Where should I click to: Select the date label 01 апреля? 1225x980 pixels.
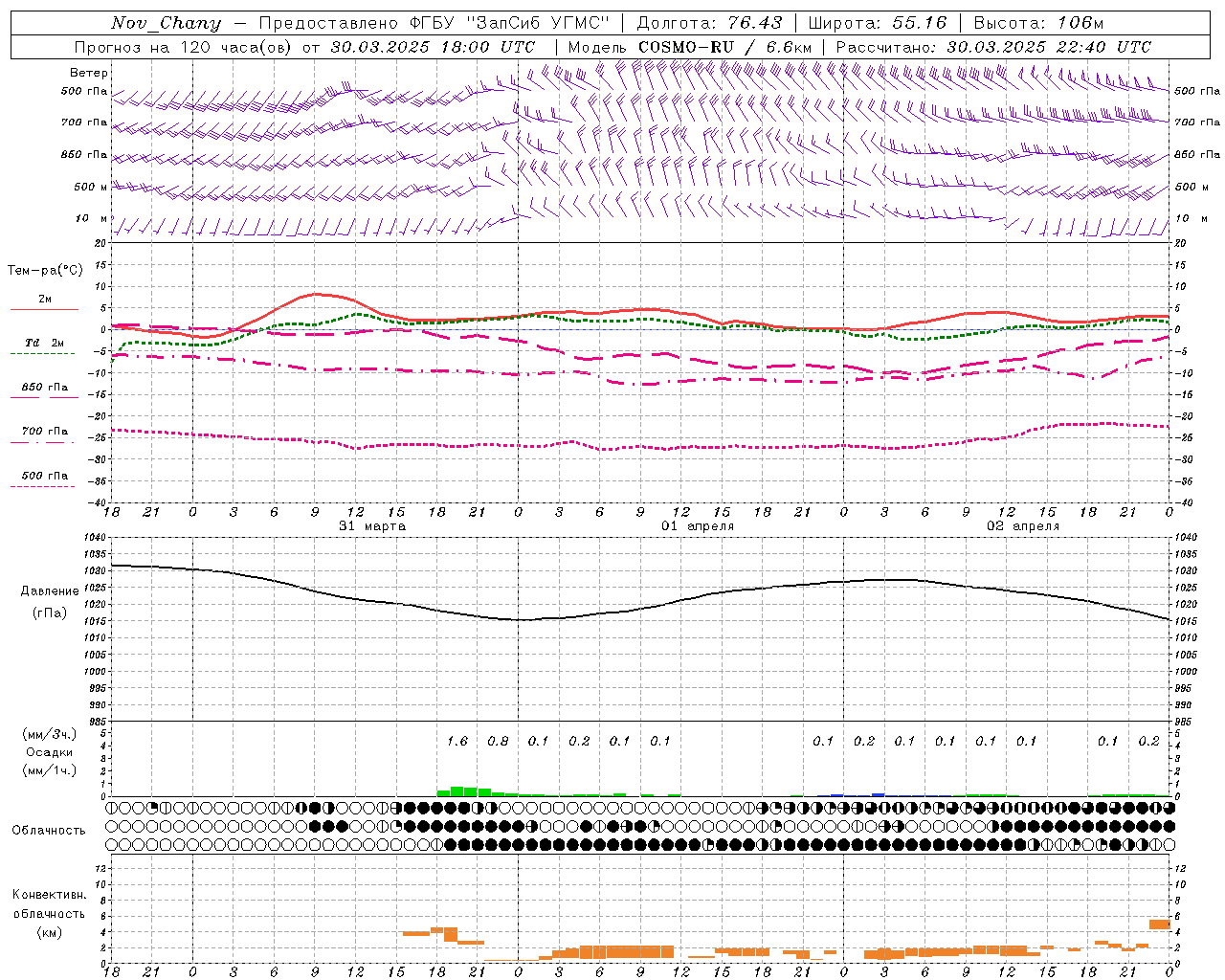coord(698,526)
